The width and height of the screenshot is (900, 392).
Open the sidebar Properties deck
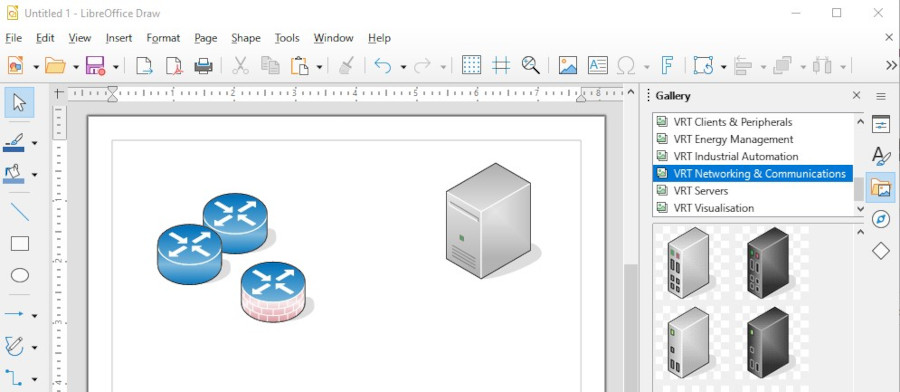pyautogui.click(x=880, y=124)
